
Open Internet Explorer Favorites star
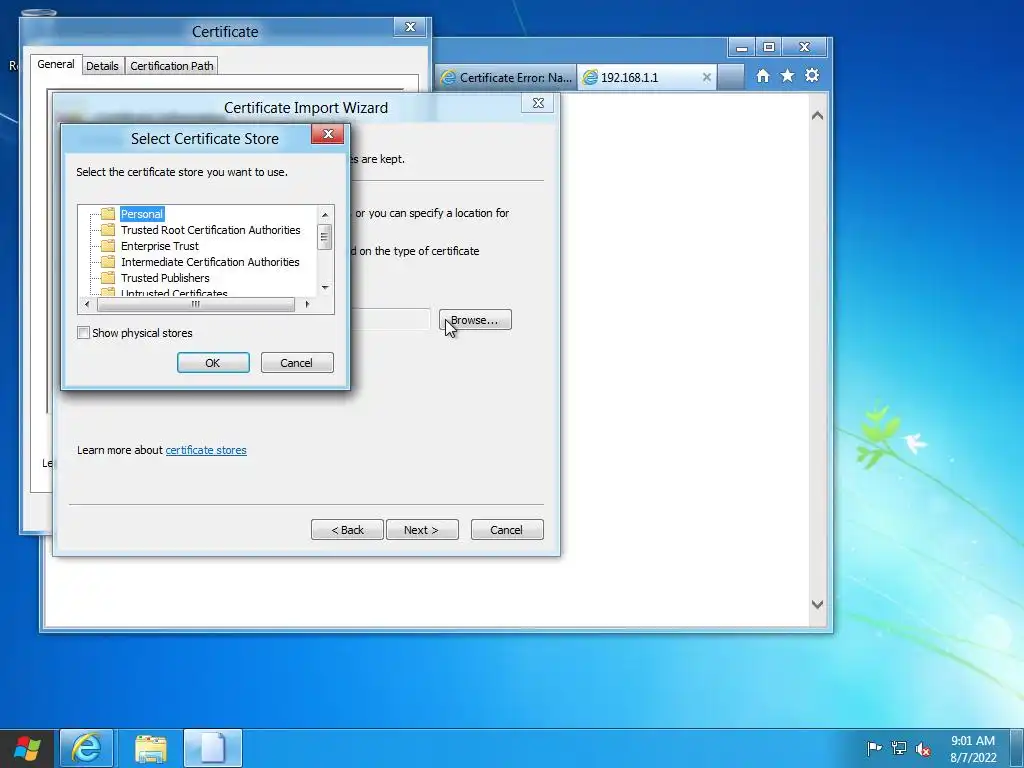pos(788,76)
